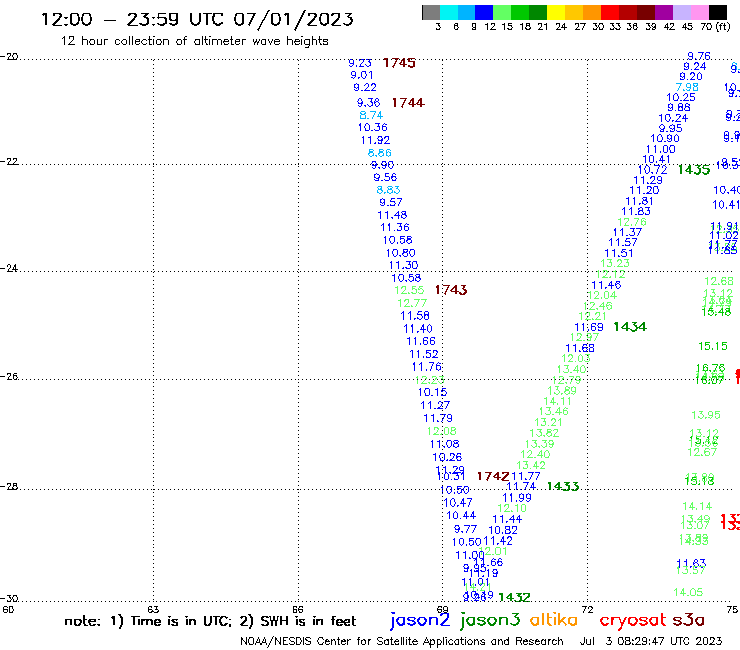
Task: Click the wave height 10.15
Action: pos(432,392)
